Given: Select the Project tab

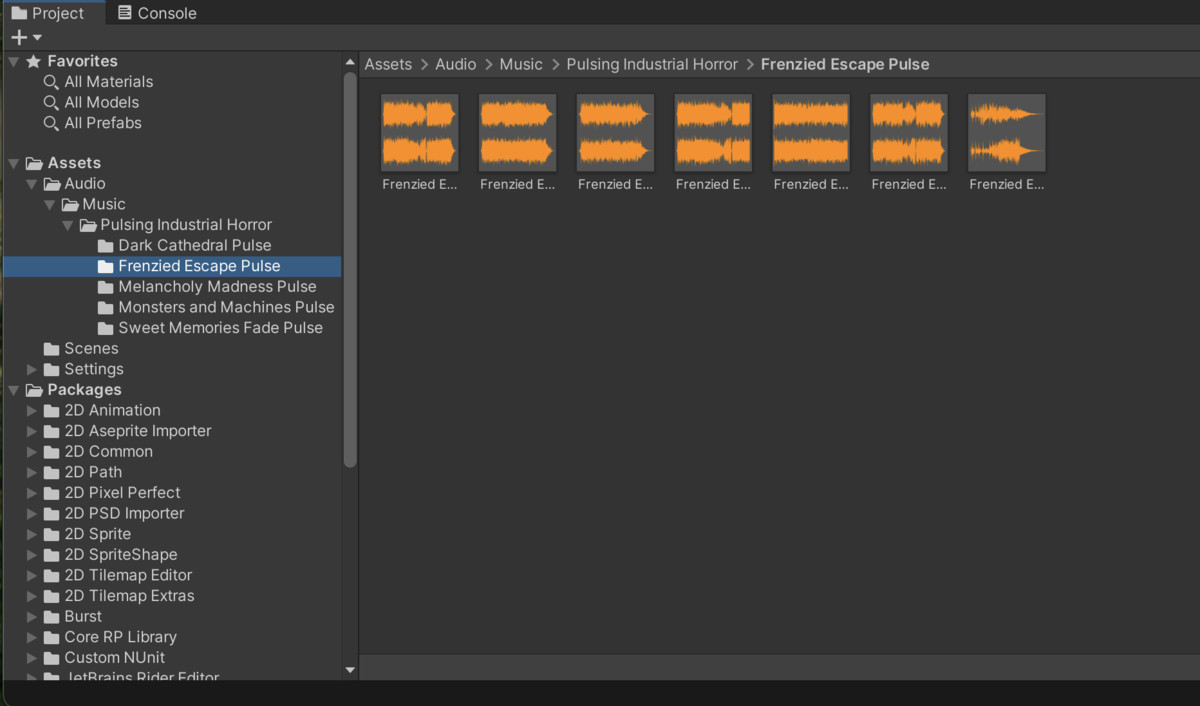Looking at the screenshot, I should (x=48, y=13).
